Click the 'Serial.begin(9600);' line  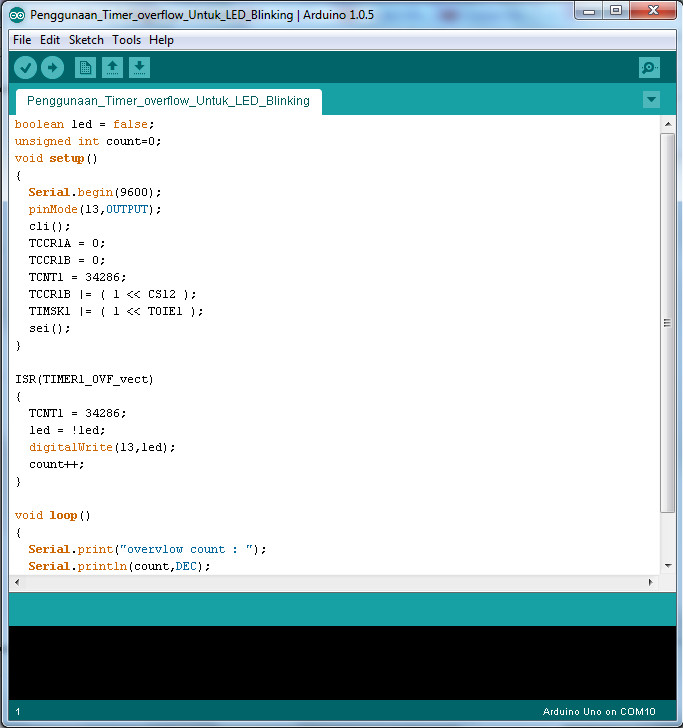[x=95, y=192]
